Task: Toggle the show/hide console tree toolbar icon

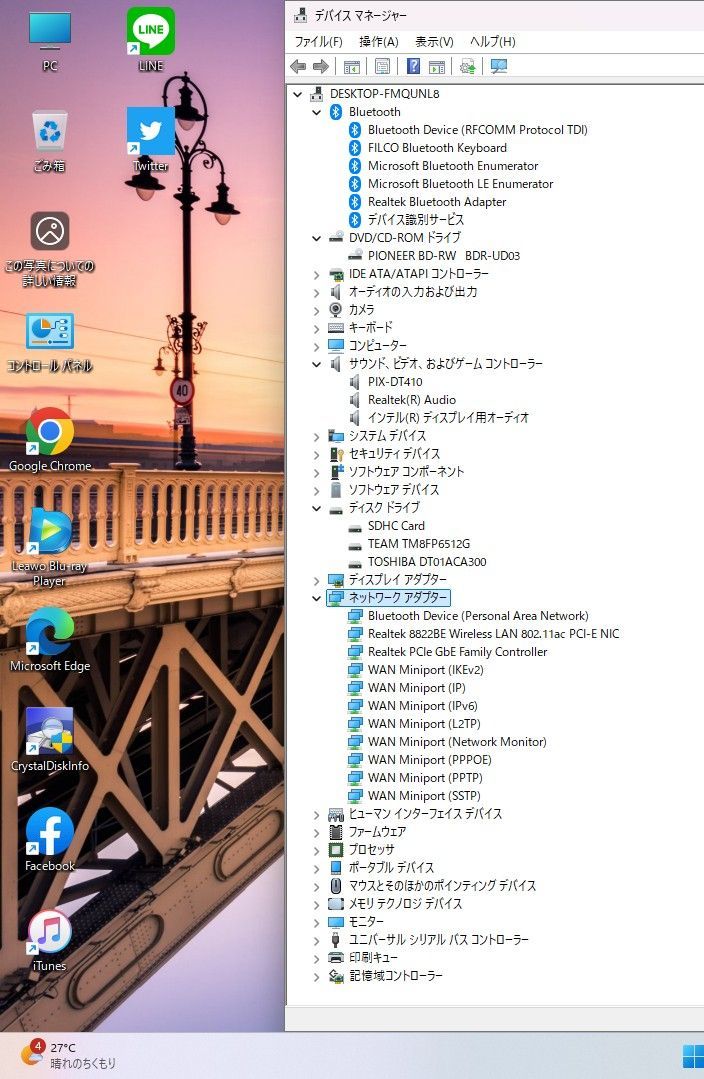Action: 352,66
